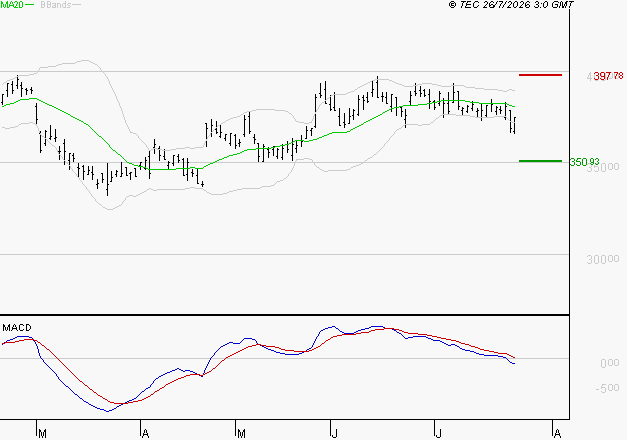Click the TEC copyright timestamp text

tap(511, 5)
